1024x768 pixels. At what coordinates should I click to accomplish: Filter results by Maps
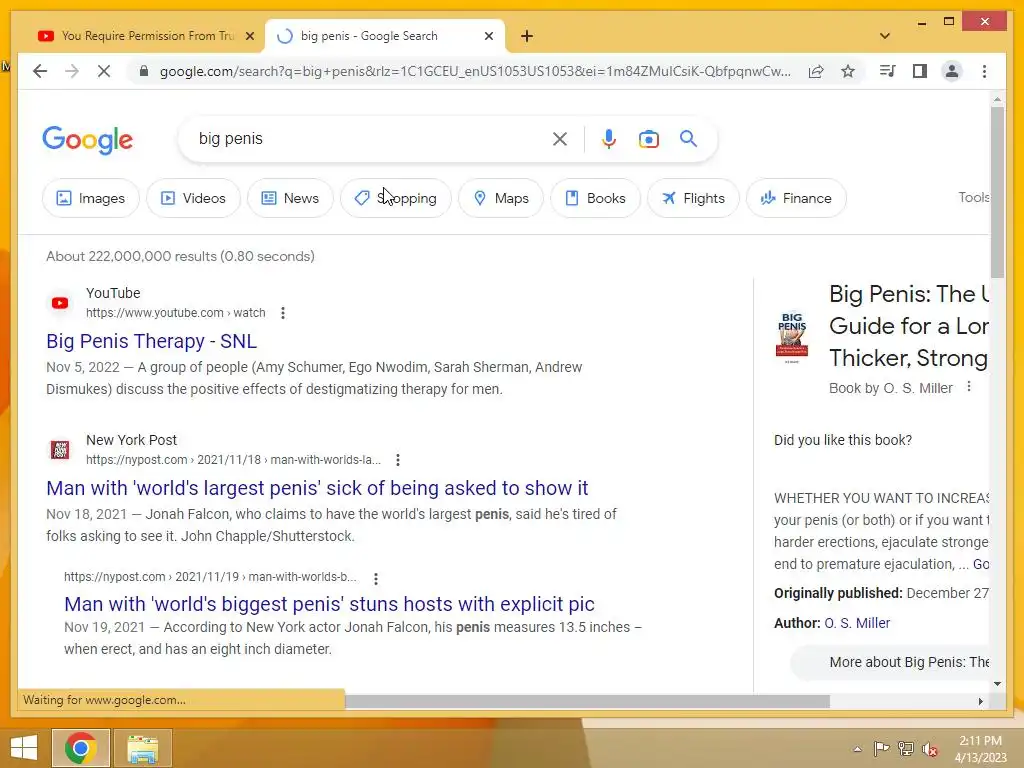tap(501, 198)
